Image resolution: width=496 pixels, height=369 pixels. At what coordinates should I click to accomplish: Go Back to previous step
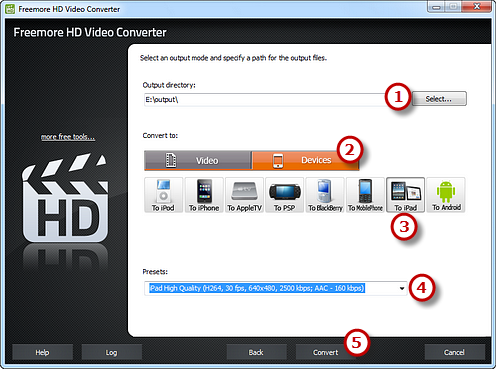pyautogui.click(x=256, y=352)
